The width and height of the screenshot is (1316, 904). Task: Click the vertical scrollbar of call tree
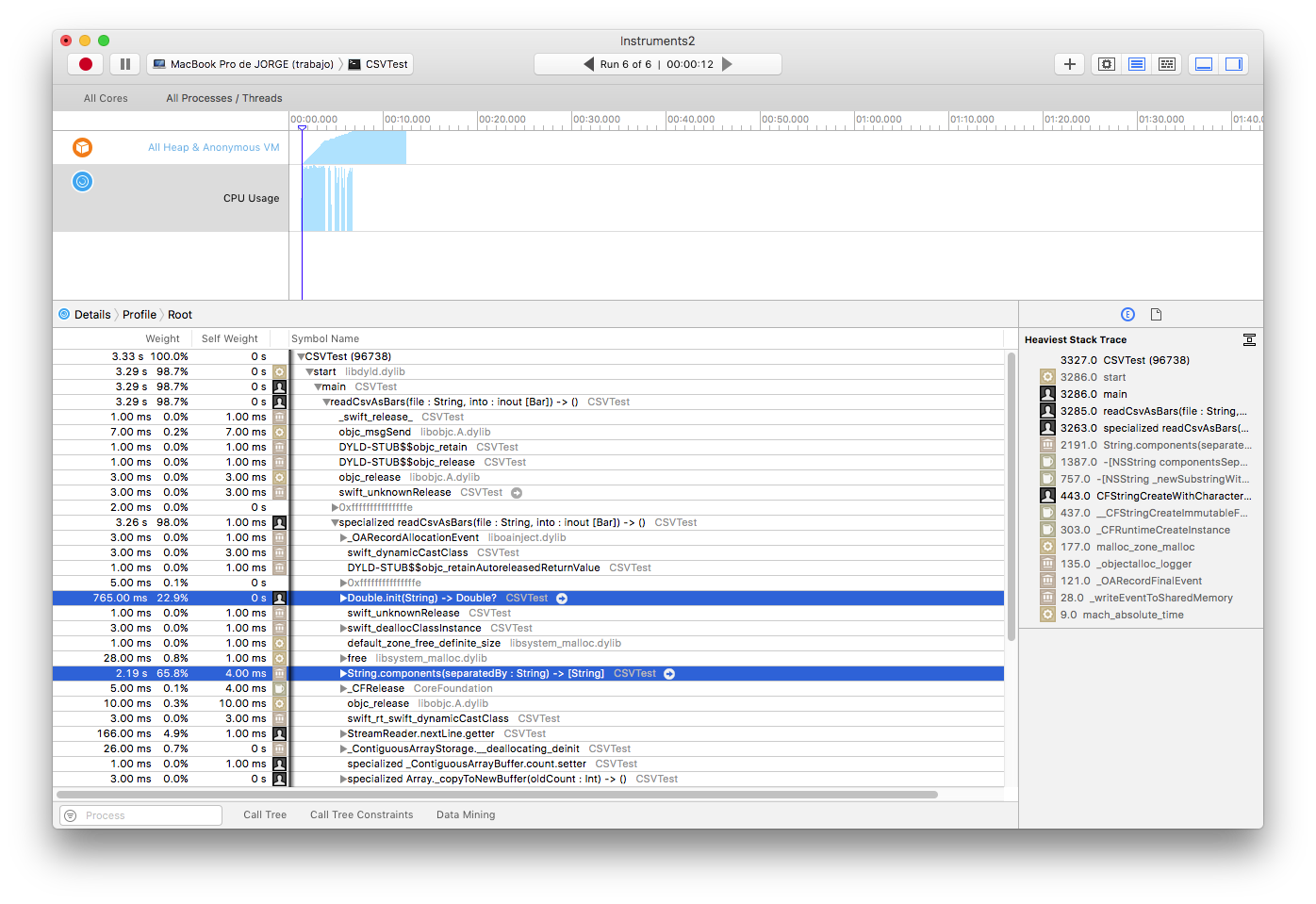[1011, 497]
